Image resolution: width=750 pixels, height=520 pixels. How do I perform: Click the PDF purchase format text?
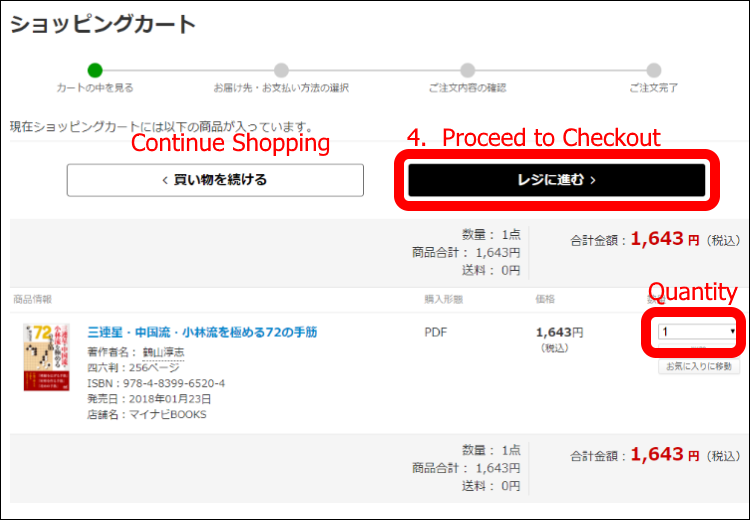[435, 332]
